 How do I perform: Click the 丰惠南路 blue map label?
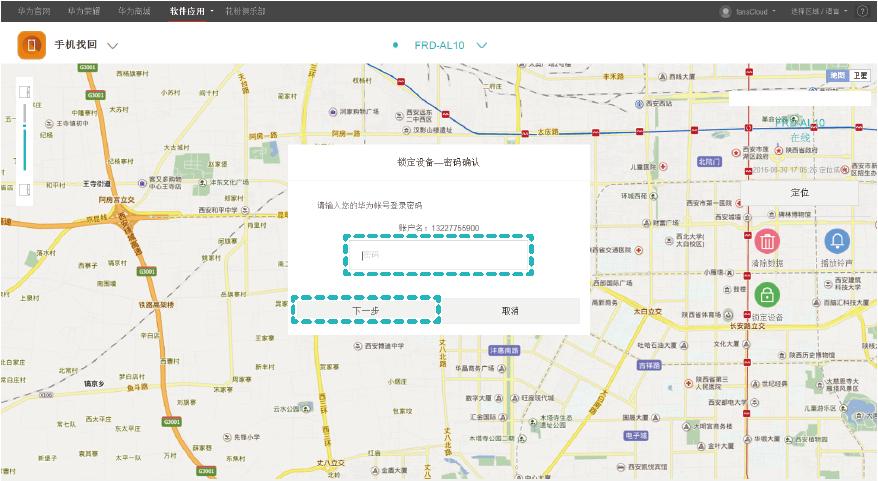(505, 351)
